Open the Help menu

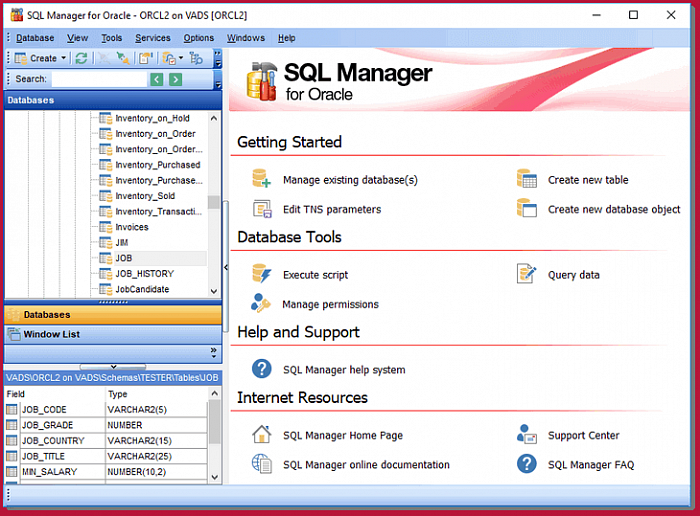(287, 38)
